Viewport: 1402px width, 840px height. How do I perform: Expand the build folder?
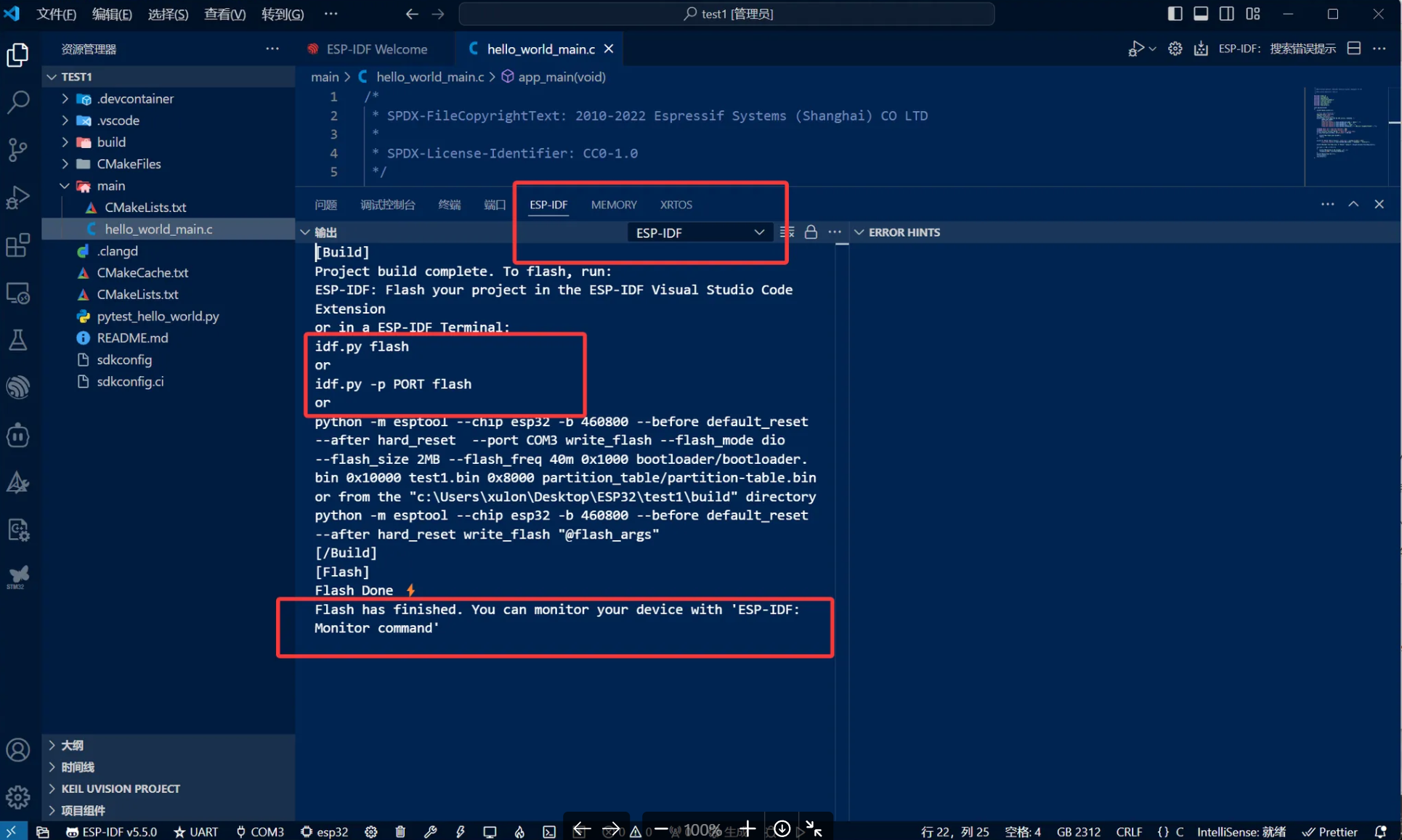(x=65, y=142)
